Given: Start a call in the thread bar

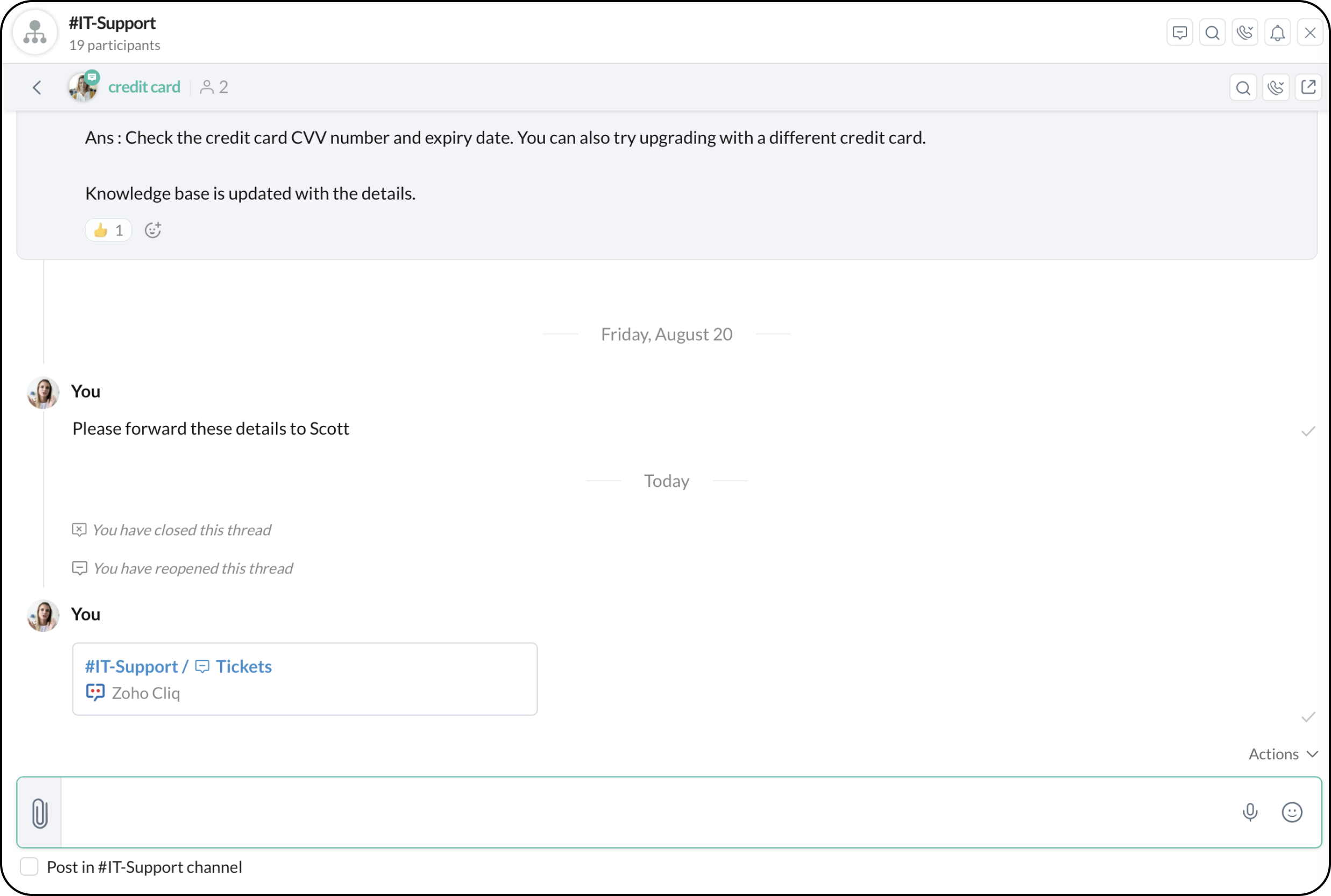Looking at the screenshot, I should (1276, 88).
